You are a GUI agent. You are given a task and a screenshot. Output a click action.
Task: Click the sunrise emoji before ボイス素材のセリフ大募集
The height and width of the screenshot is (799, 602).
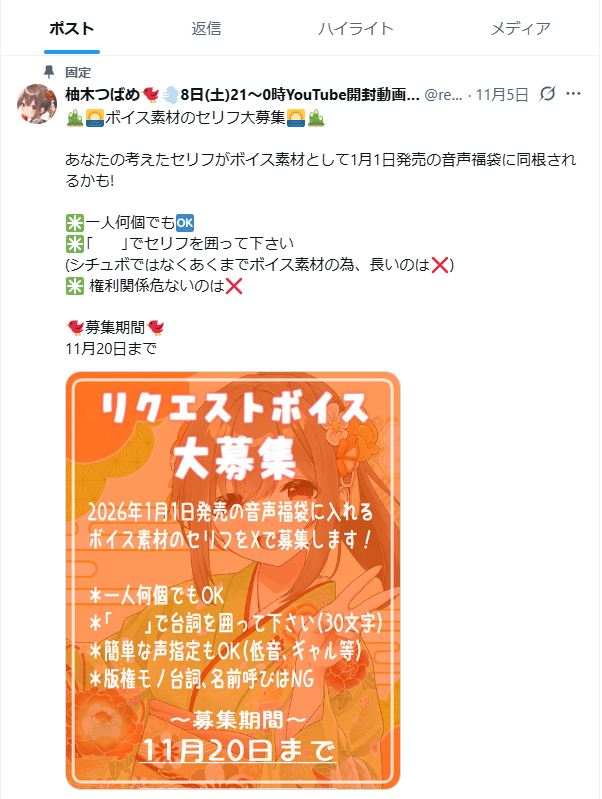95,118
